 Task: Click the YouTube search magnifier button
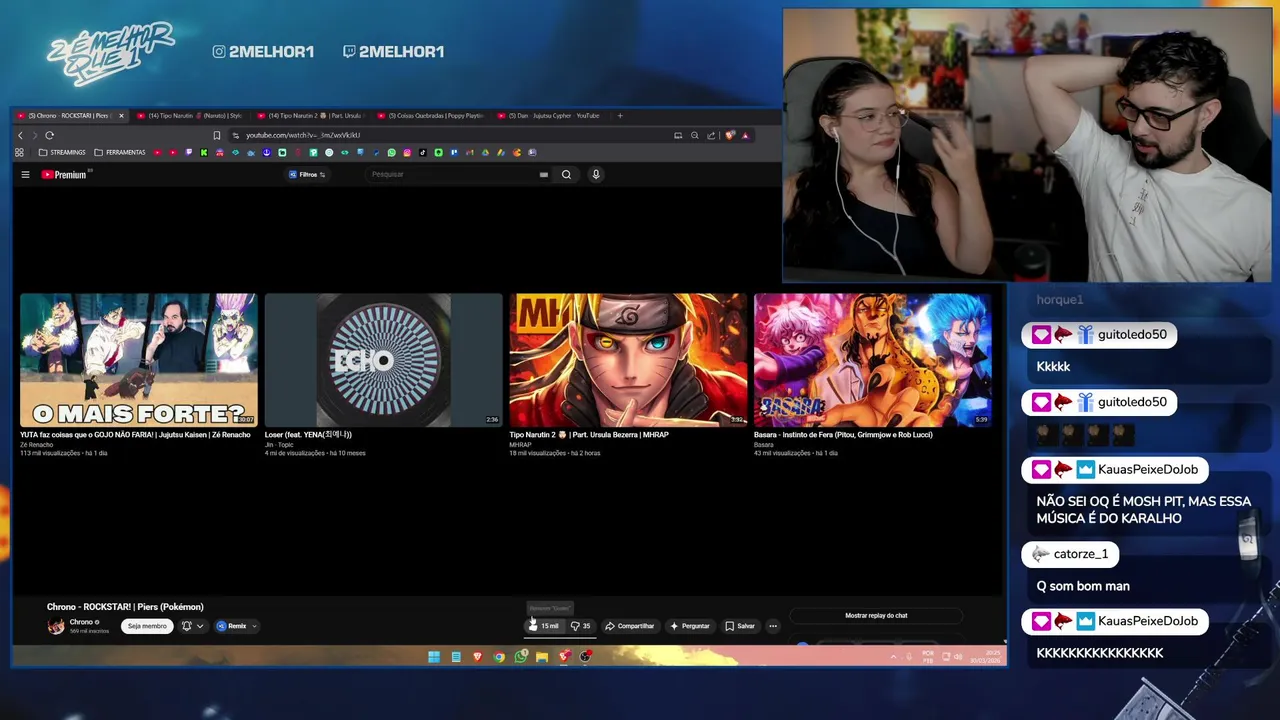tap(566, 174)
